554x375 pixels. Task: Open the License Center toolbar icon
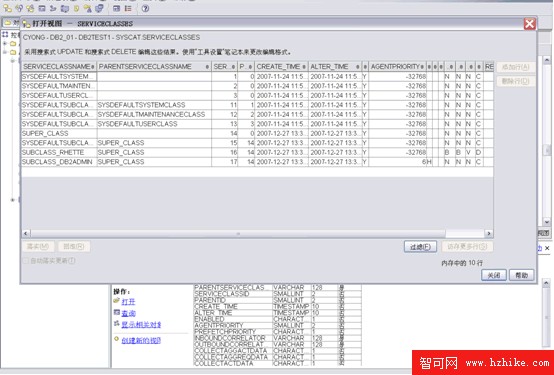(88, 8)
